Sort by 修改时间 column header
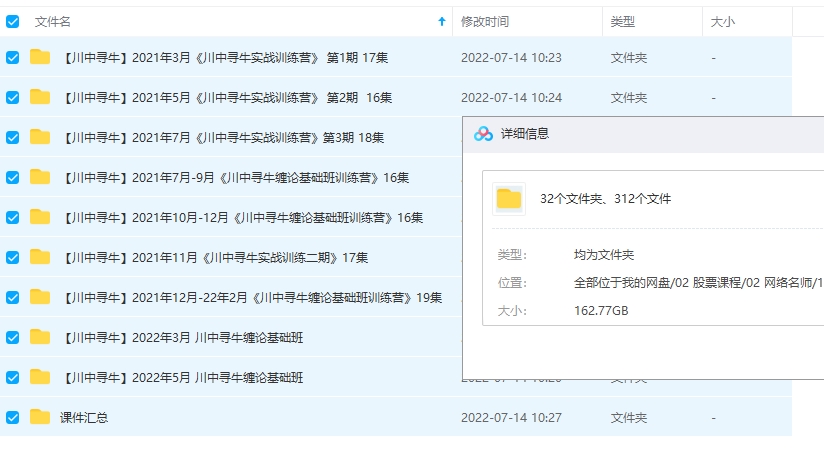 pyautogui.click(x=485, y=22)
